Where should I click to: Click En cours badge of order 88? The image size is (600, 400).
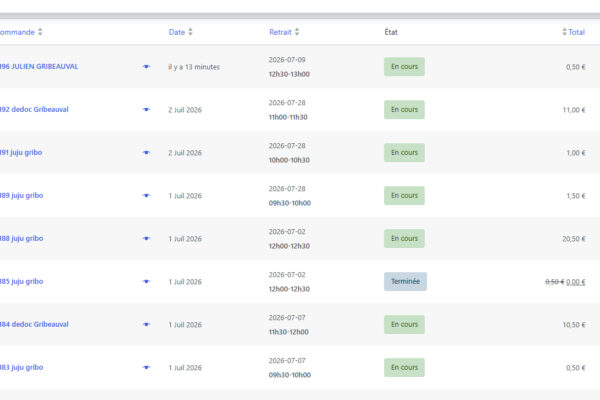coord(404,238)
